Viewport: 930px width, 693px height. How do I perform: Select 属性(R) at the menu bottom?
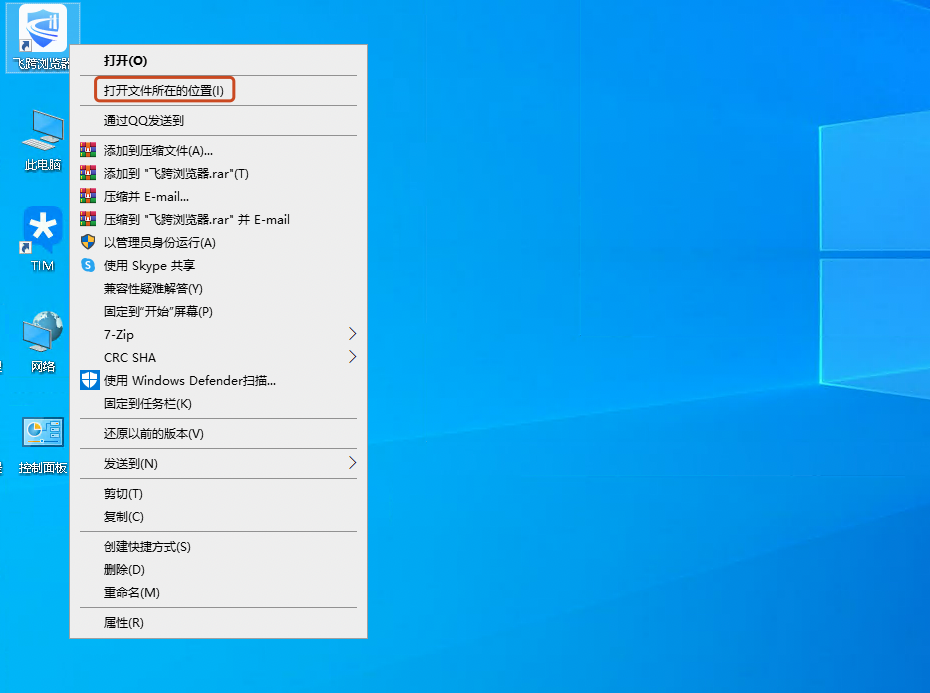[x=124, y=622]
